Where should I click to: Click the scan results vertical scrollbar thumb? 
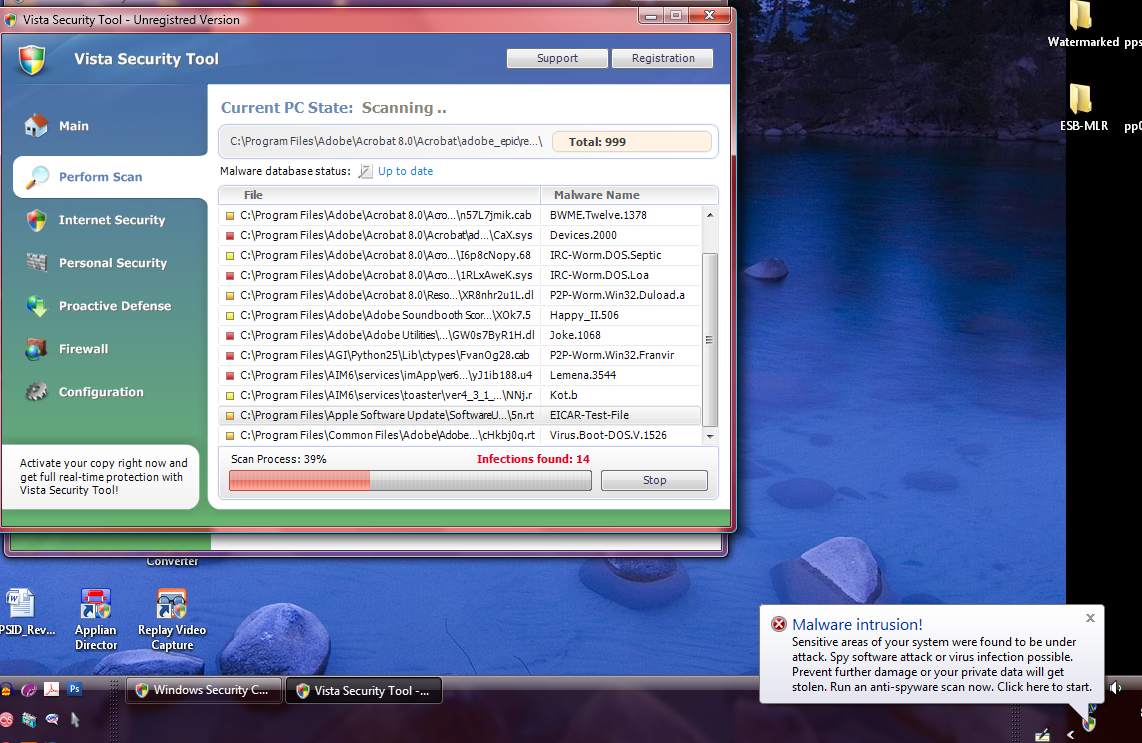(x=709, y=339)
